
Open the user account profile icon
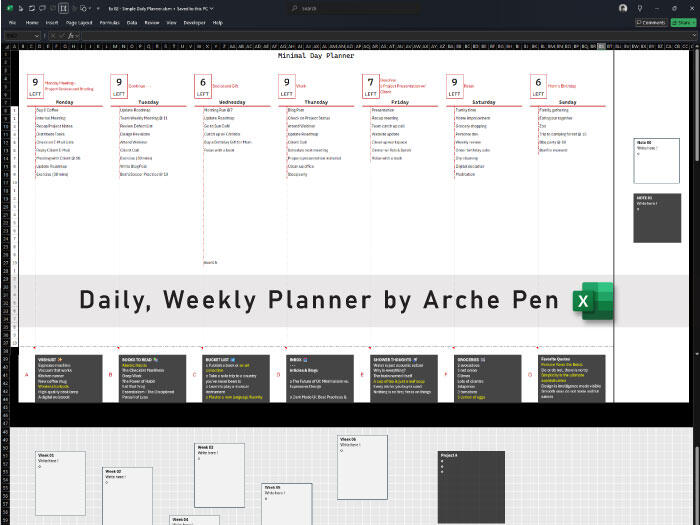click(x=623, y=7)
